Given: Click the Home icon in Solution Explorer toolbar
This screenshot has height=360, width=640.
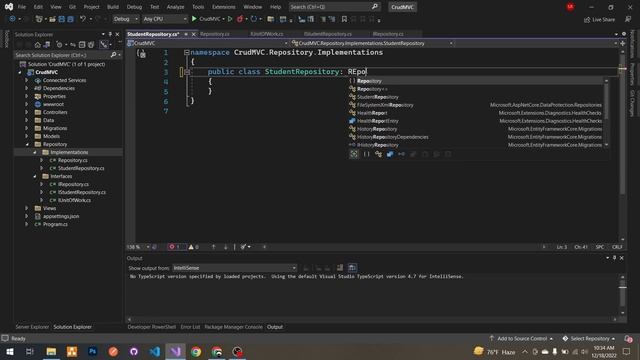Looking at the screenshot, I should [x=38, y=44].
